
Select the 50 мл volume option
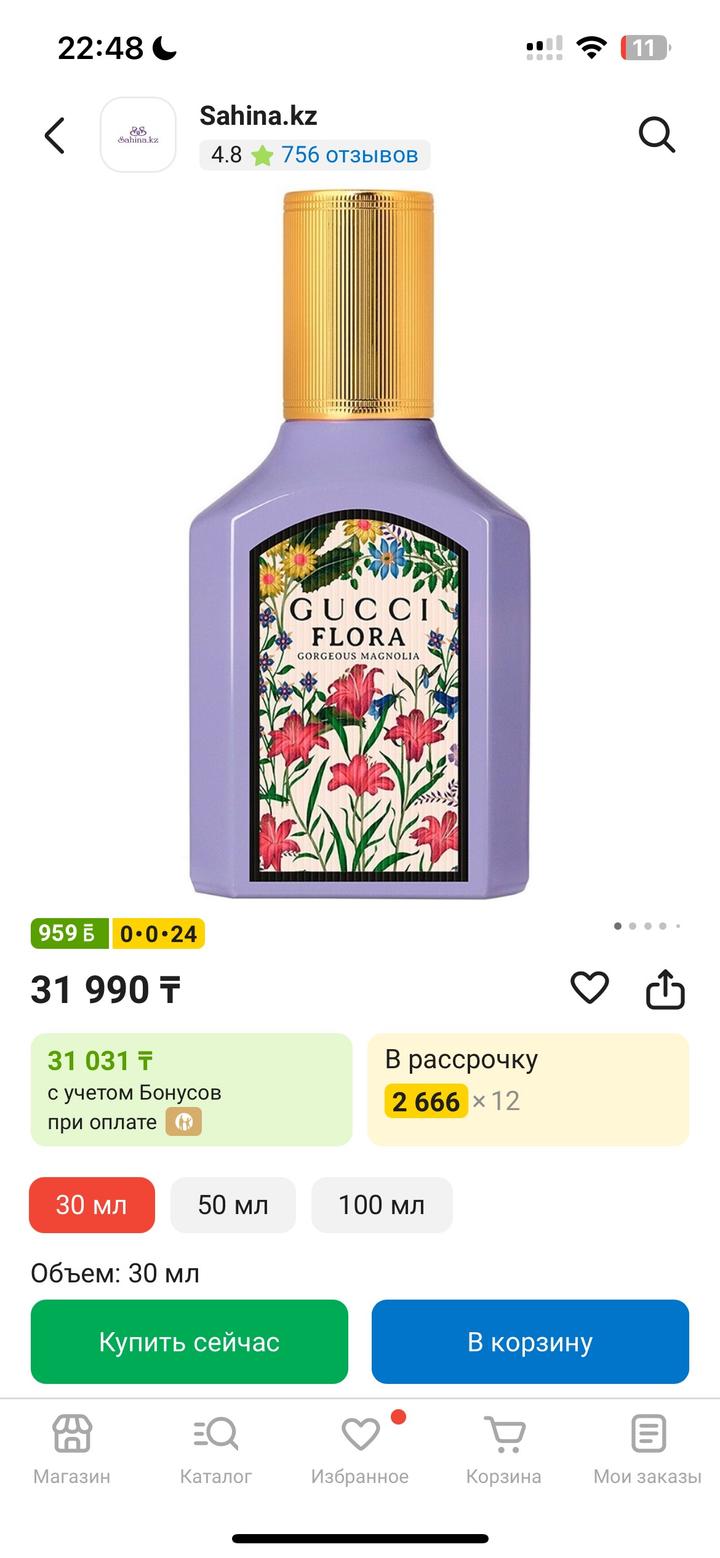tap(233, 1205)
